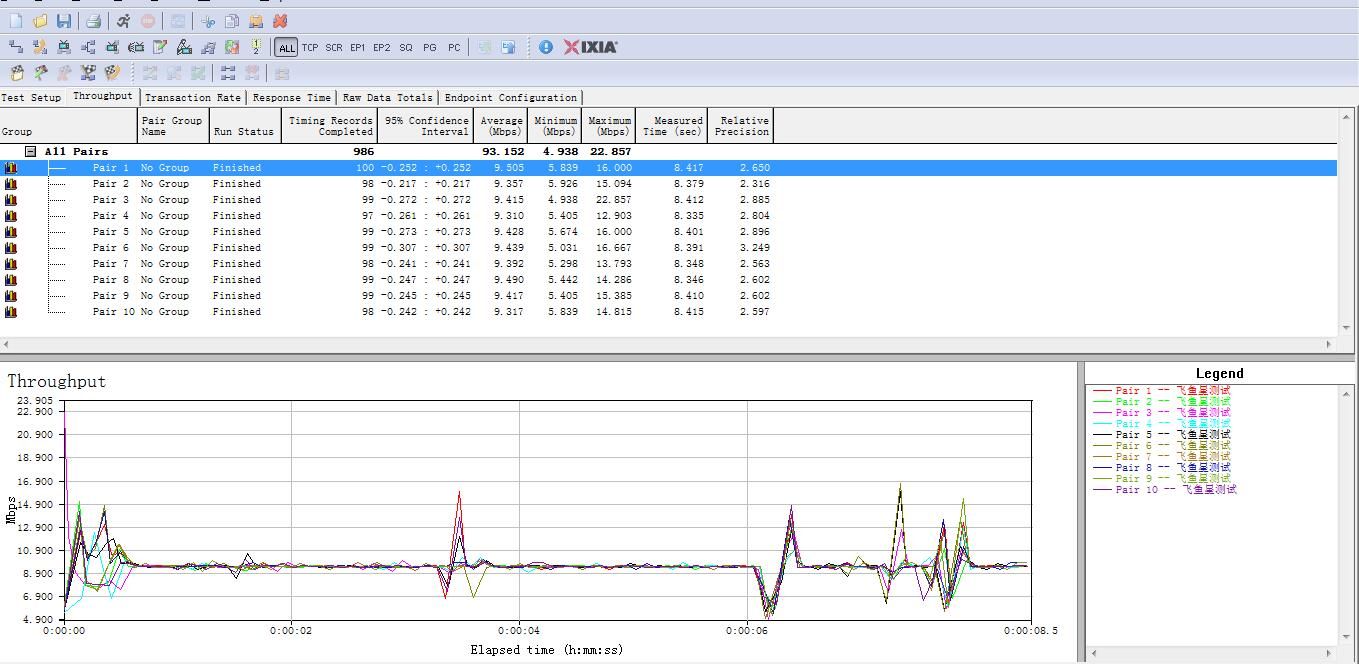This screenshot has height=664, width=1359.
Task: Toggle the SQ filter button
Action: click(x=406, y=47)
